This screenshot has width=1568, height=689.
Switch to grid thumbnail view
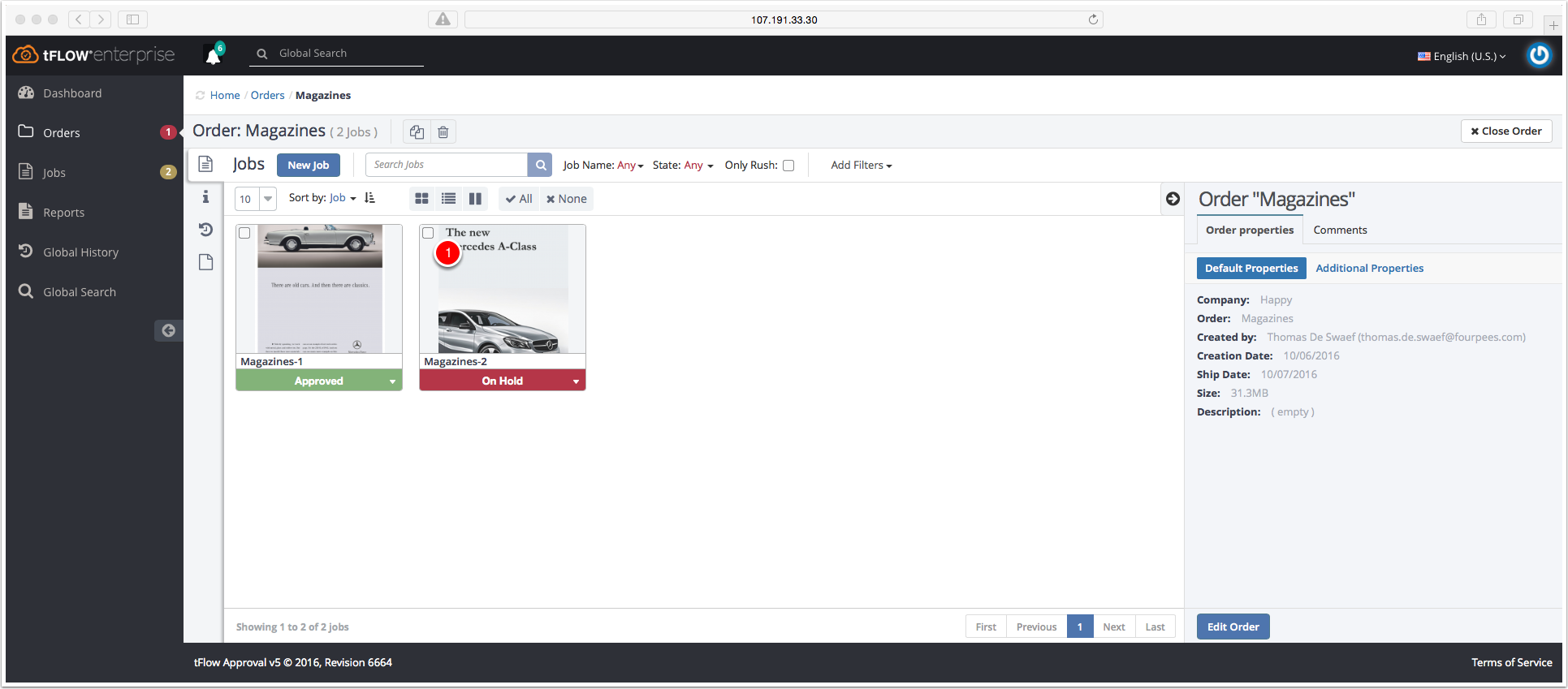click(x=421, y=198)
